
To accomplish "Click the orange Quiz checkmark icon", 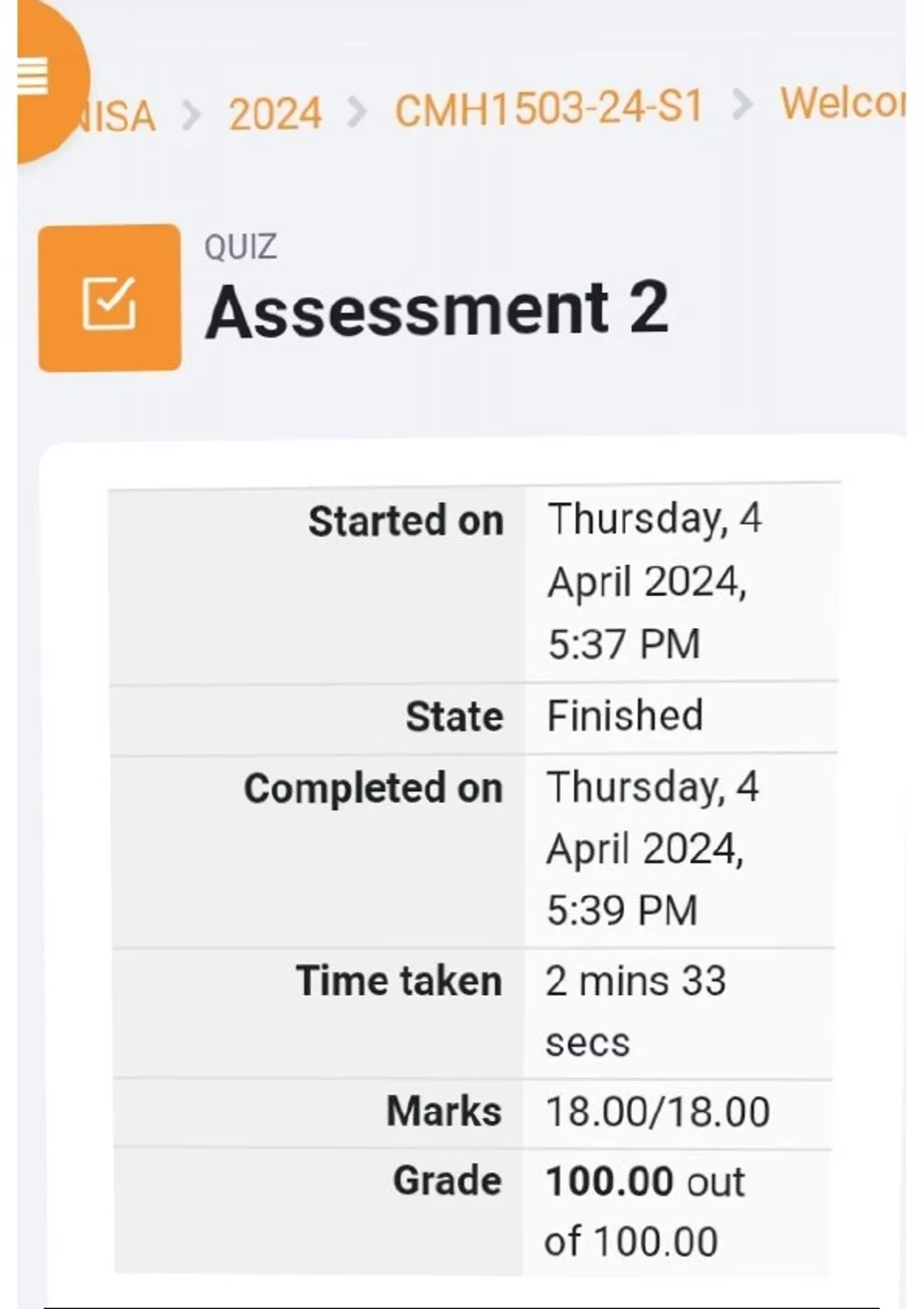I will [109, 299].
